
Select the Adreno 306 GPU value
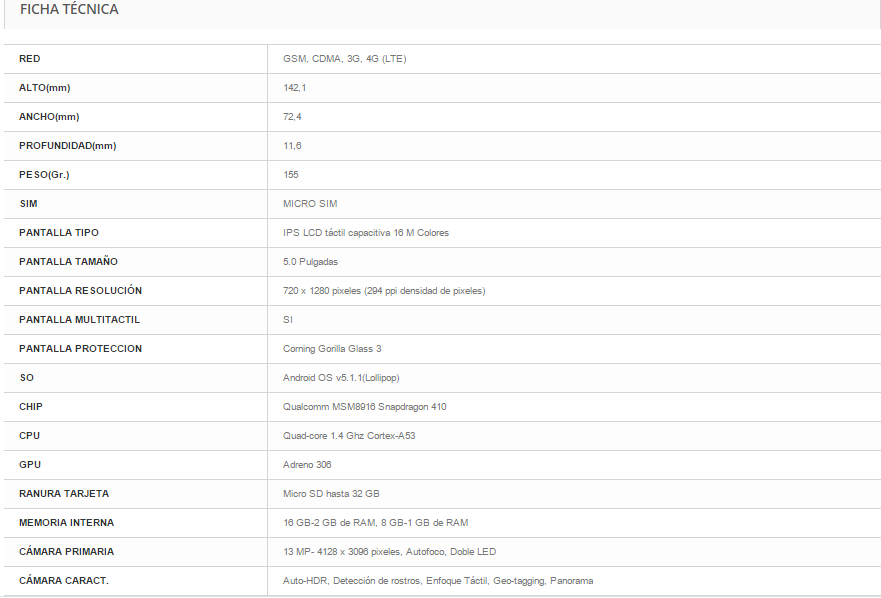coord(307,465)
